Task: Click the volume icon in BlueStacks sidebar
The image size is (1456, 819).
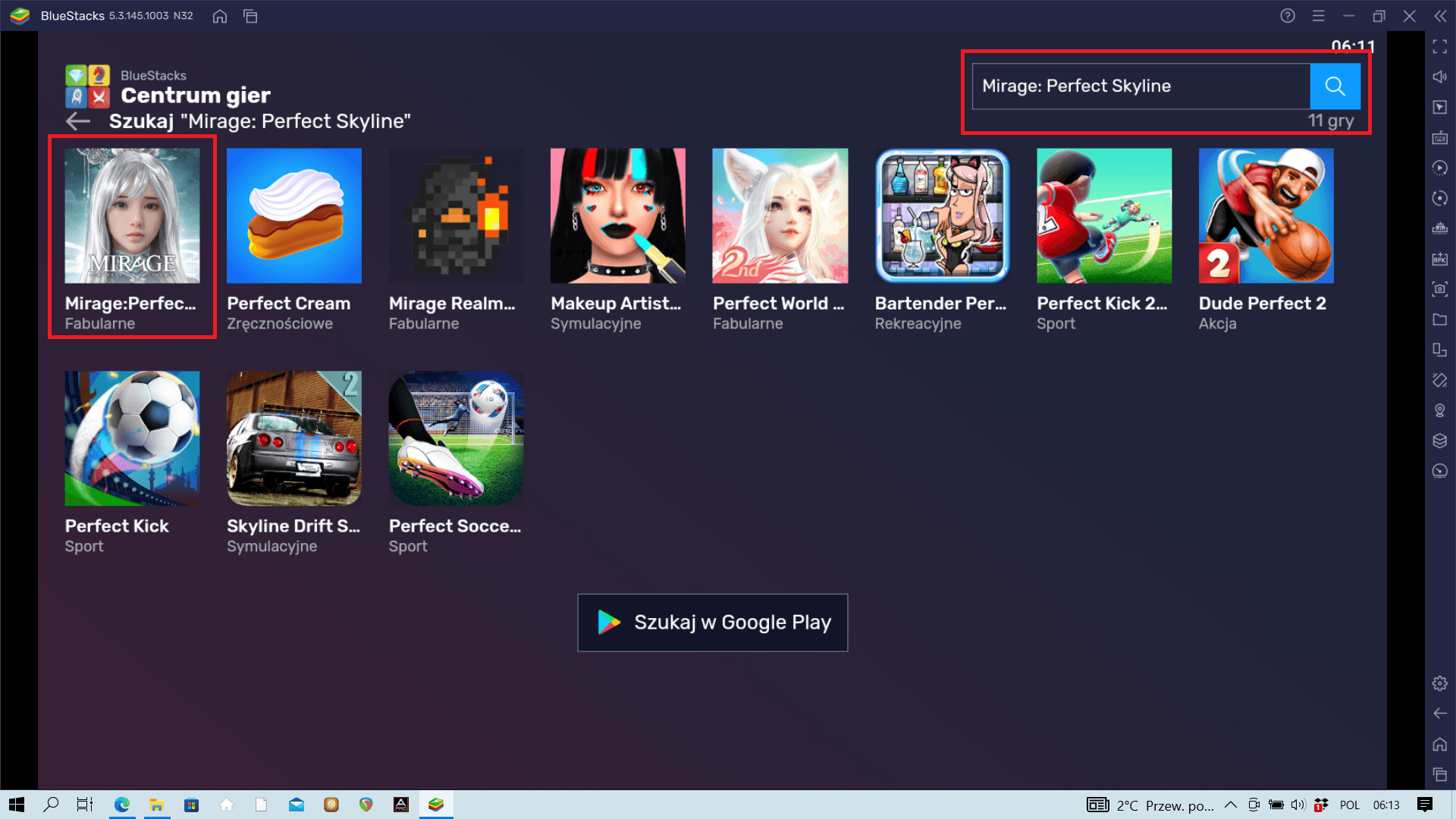Action: 1440,77
